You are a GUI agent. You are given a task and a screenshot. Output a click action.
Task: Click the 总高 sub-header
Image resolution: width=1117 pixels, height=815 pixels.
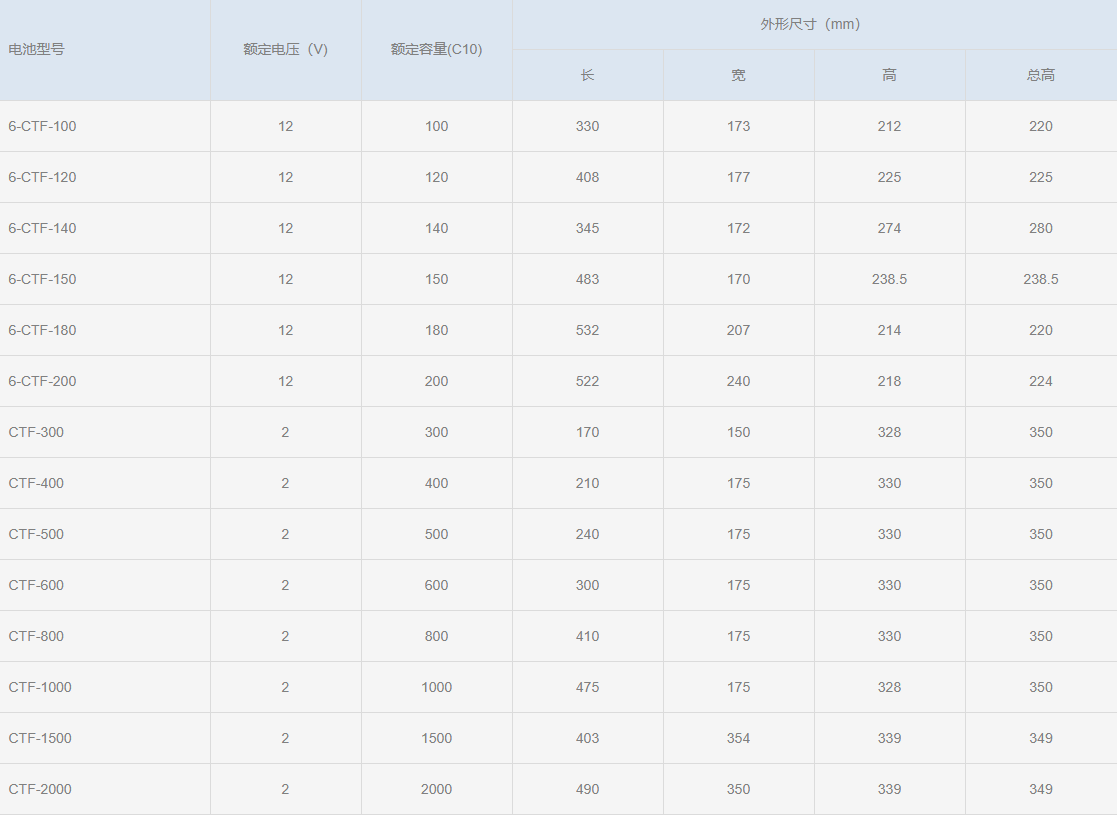tap(1040, 75)
